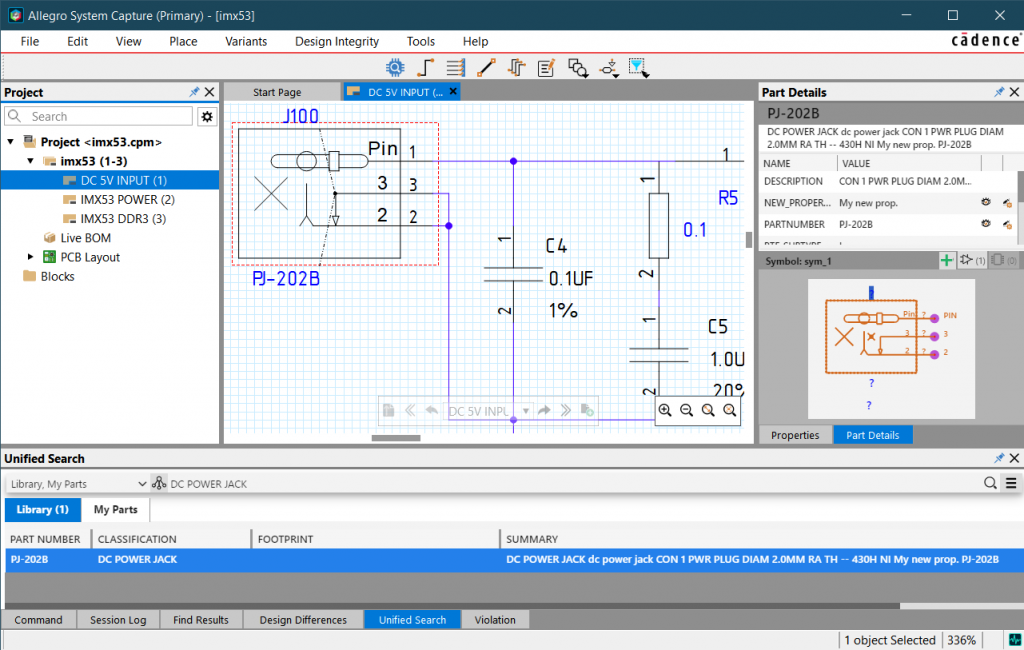Click the green plus icon in the Symbol section
1024x650 pixels.
[947, 260]
